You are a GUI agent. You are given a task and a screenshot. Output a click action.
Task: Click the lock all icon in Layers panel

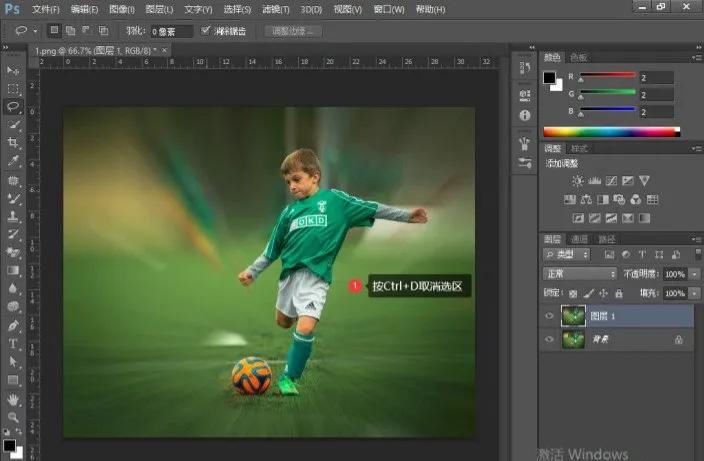click(619, 293)
